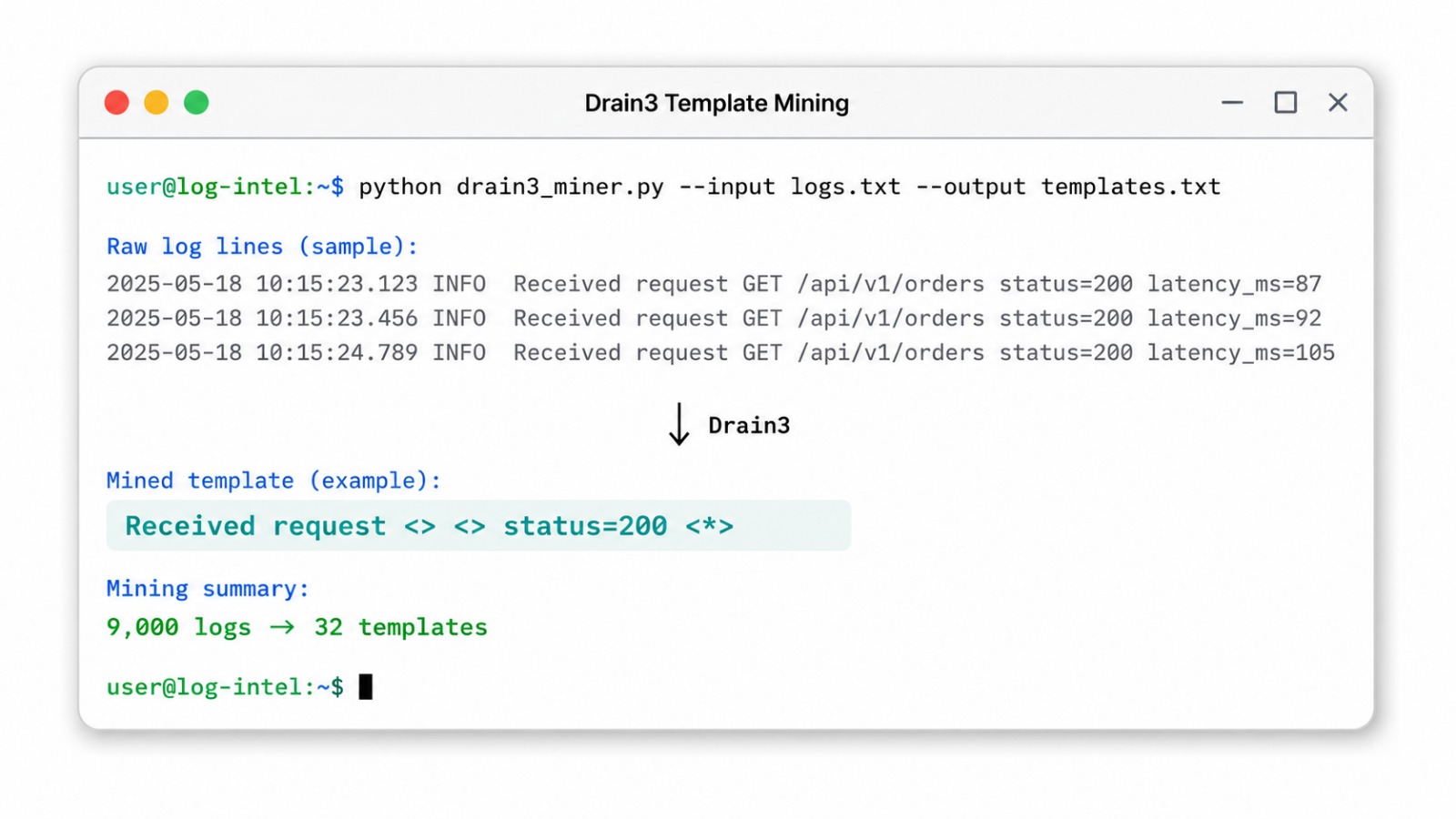1456x819 pixels.
Task: Click the 'Drain3' label beside the arrow
Action: (749, 426)
